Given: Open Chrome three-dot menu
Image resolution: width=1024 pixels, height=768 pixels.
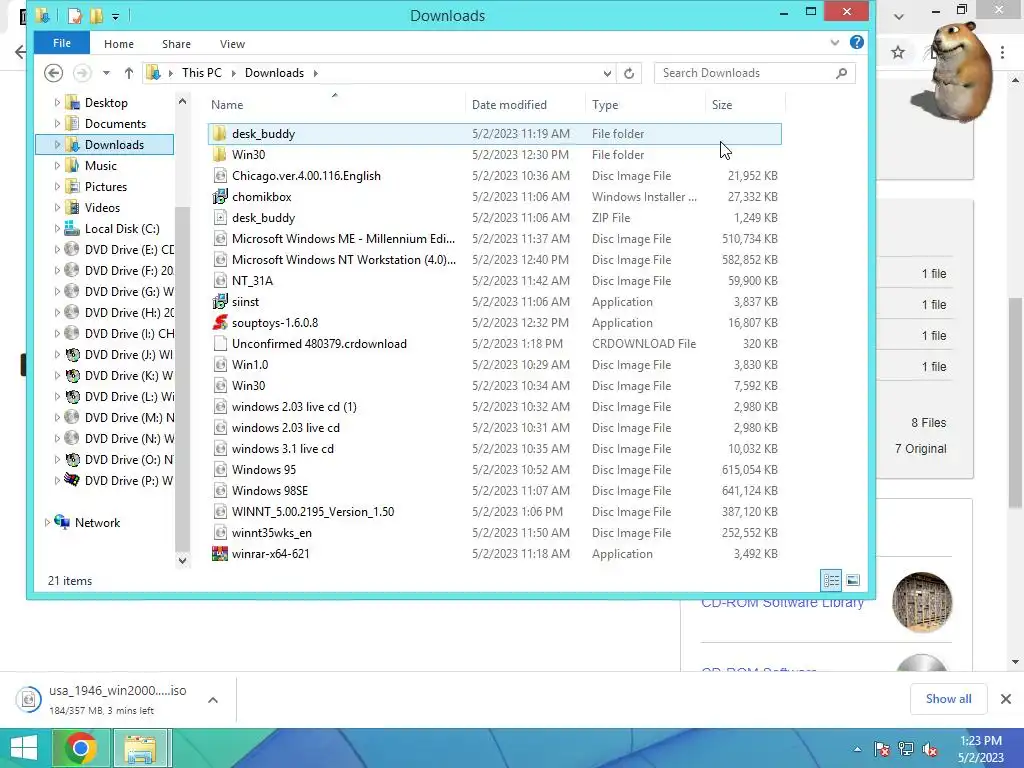Looking at the screenshot, I should pos(1002,52).
